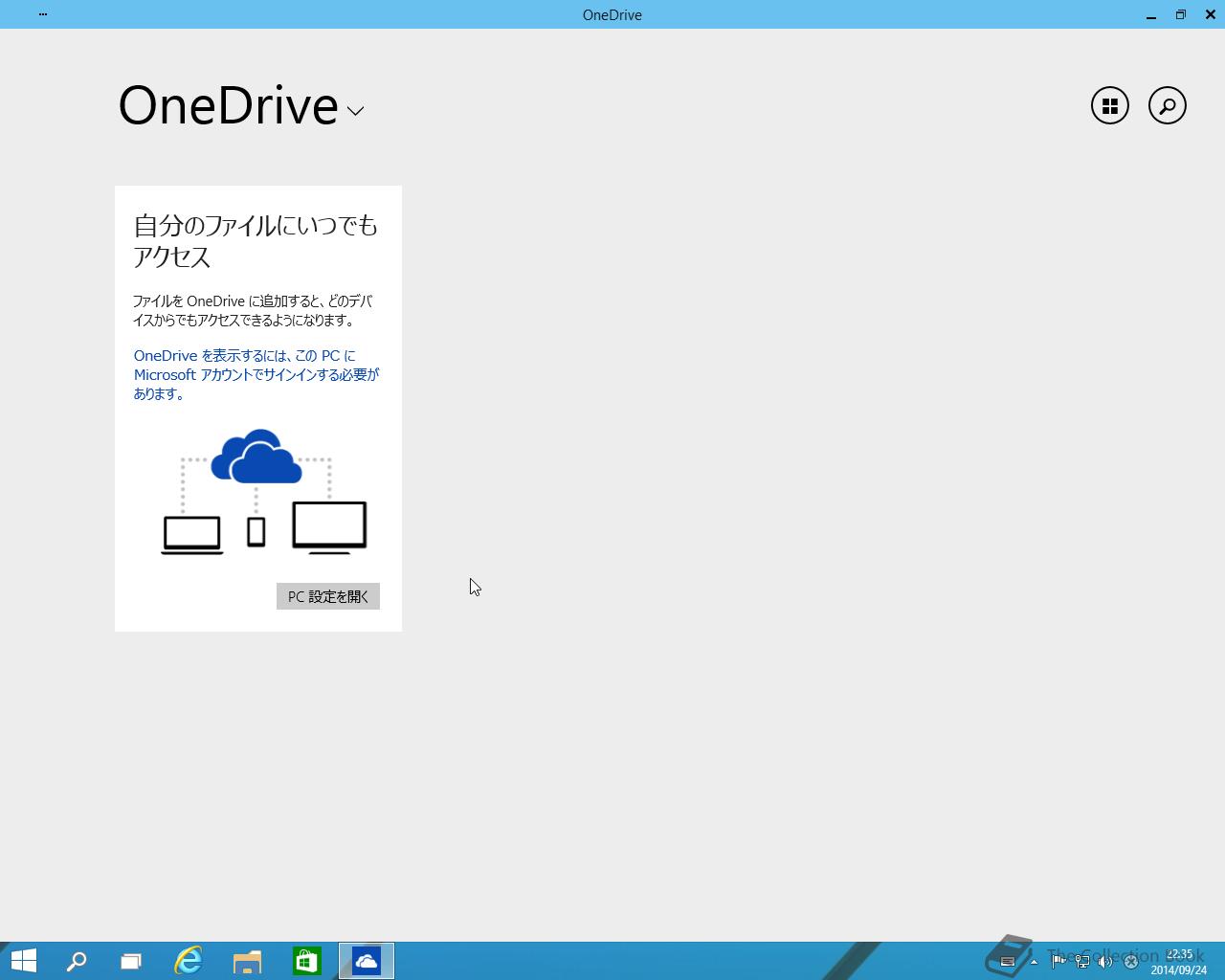Image resolution: width=1225 pixels, height=980 pixels.
Task: Open the touch keyboard tray icon
Action: click(x=1007, y=962)
